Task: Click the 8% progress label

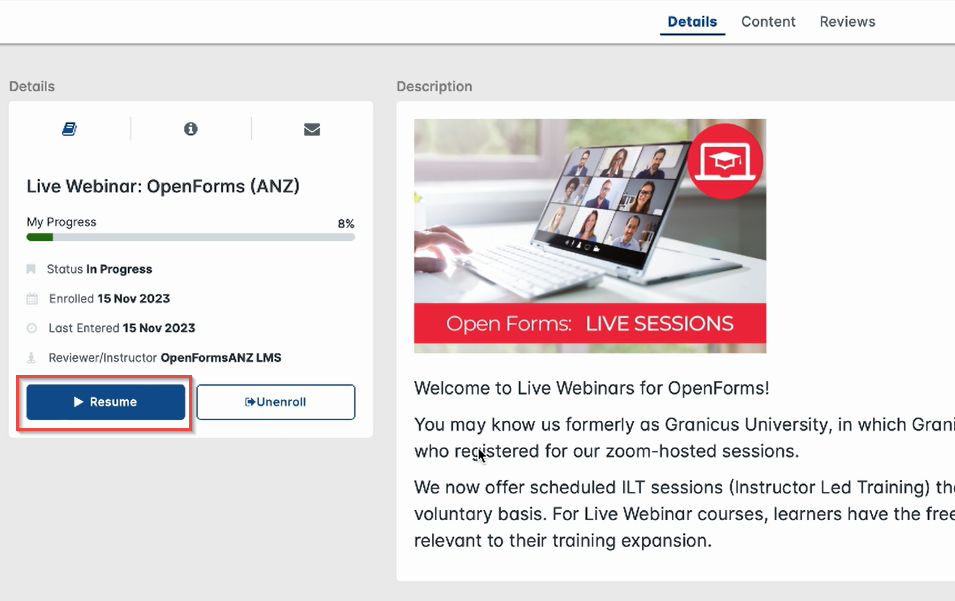Action: (x=346, y=223)
